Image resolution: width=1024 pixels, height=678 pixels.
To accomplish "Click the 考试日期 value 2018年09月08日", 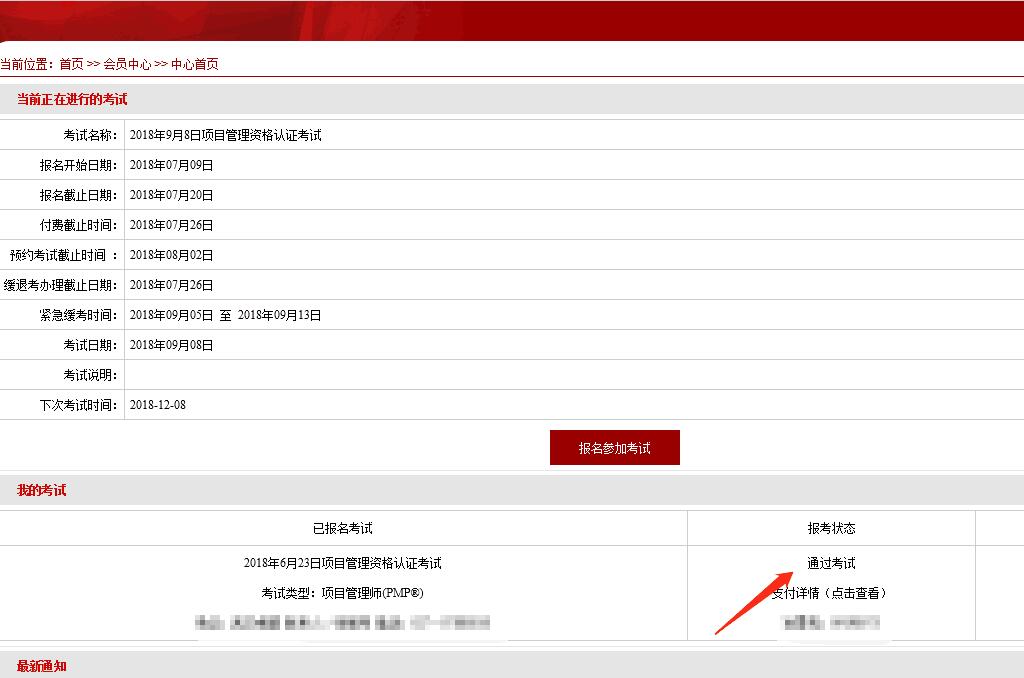I will click(x=171, y=345).
